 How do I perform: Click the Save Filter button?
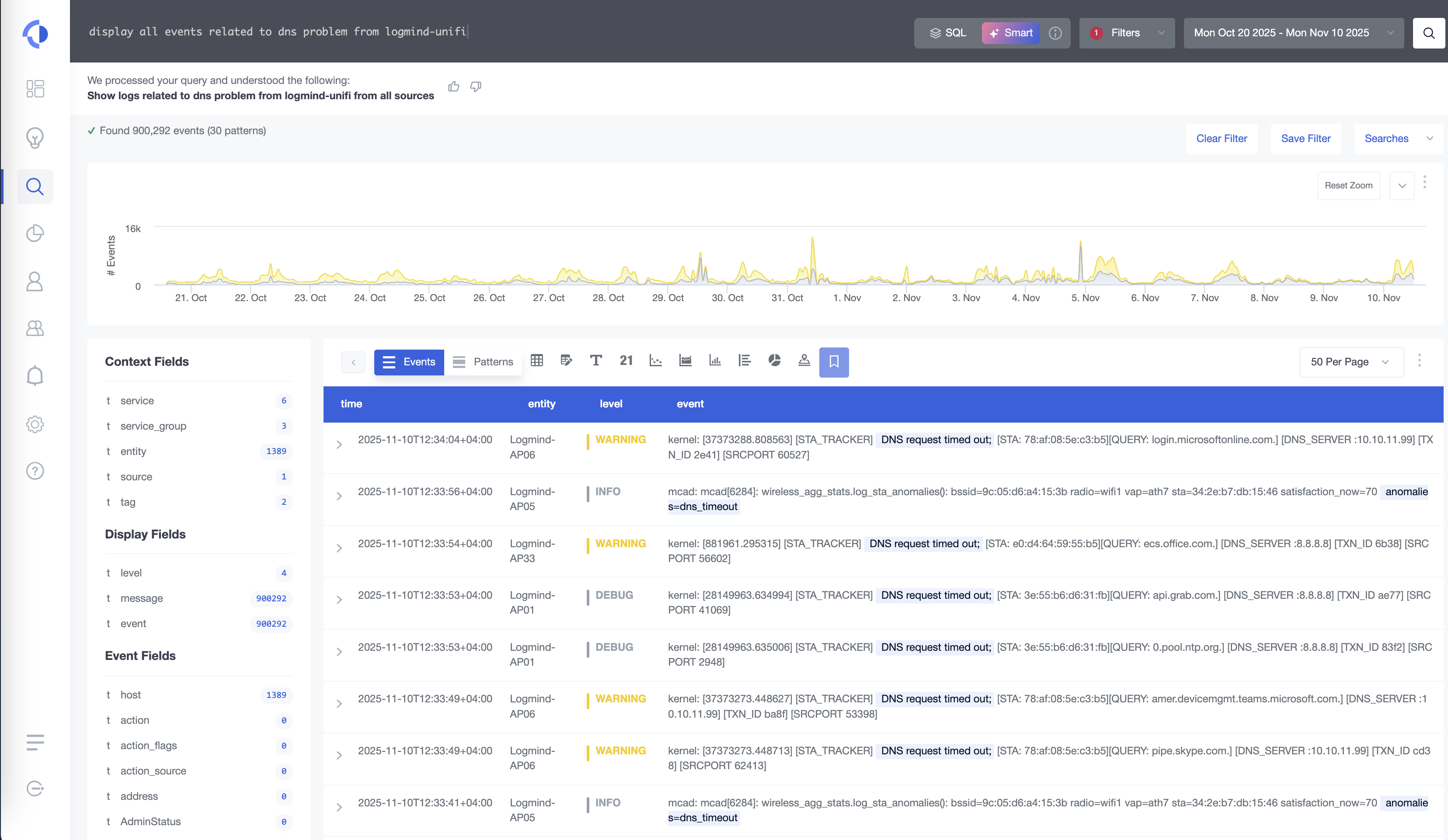[x=1305, y=138]
